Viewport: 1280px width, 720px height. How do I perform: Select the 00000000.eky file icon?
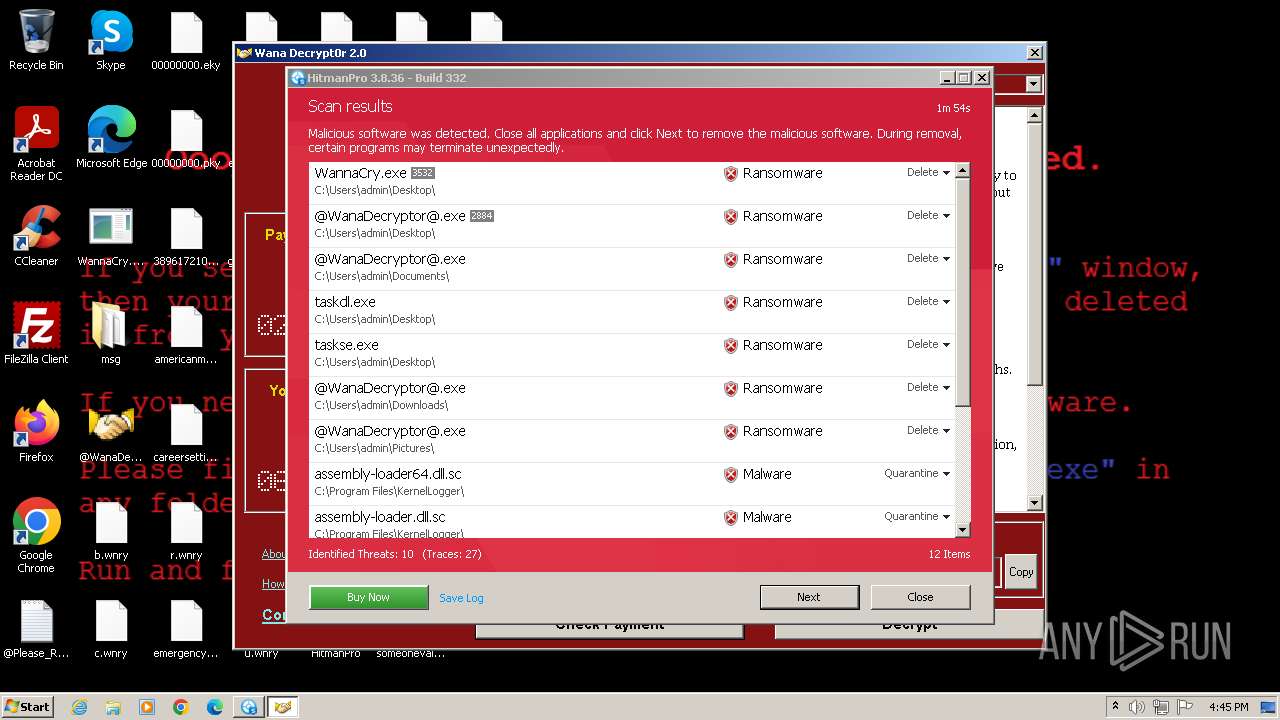point(186,40)
